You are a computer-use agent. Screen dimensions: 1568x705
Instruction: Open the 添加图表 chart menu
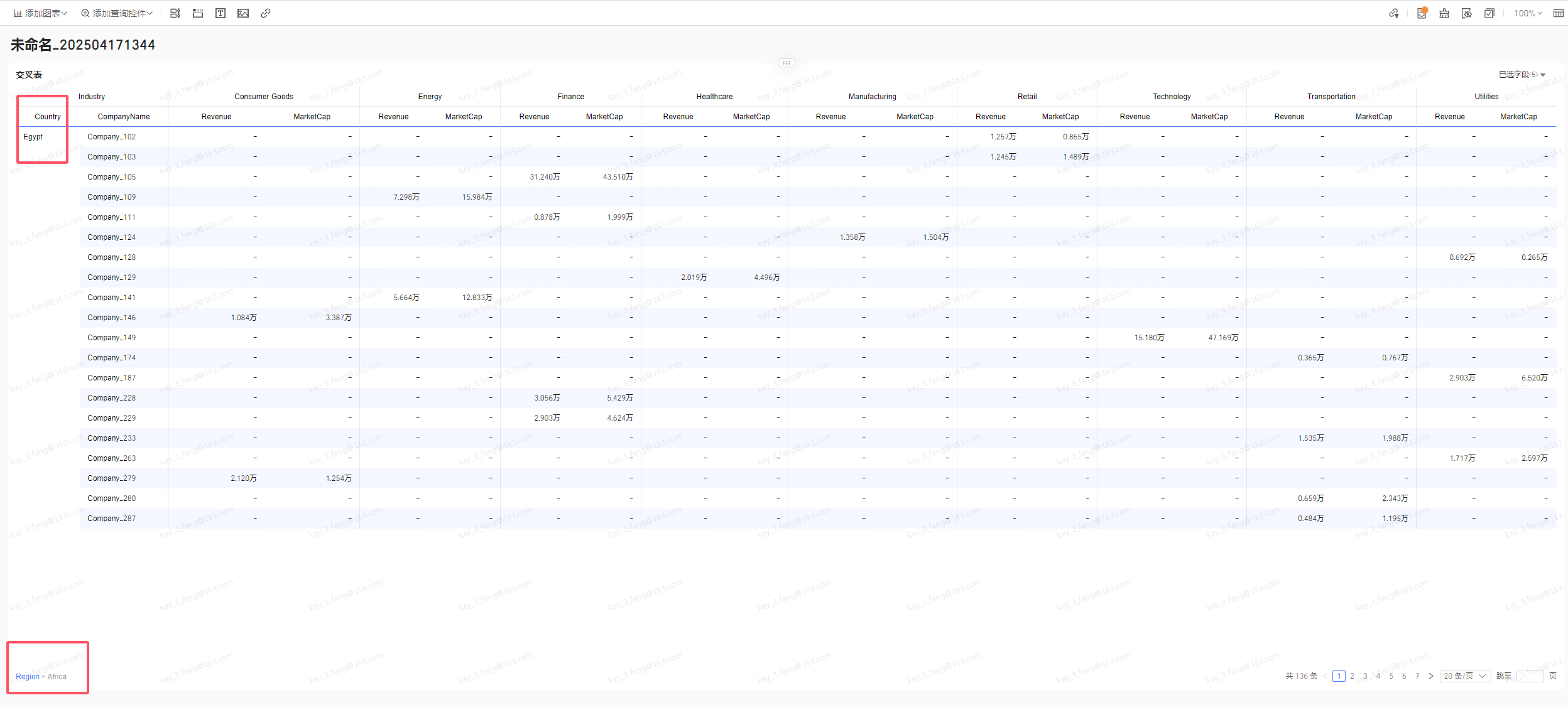coord(40,13)
